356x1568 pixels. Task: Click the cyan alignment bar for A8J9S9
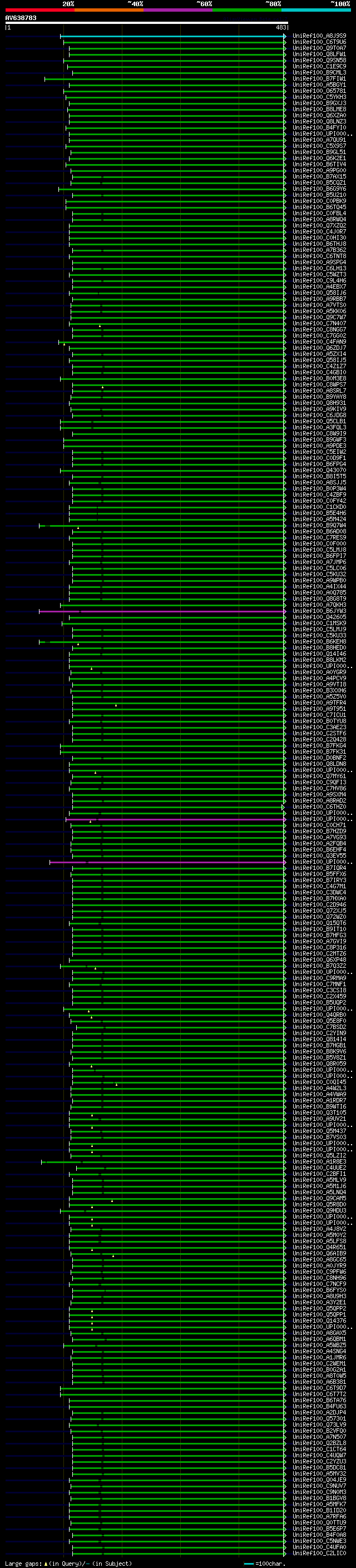coord(173,36)
